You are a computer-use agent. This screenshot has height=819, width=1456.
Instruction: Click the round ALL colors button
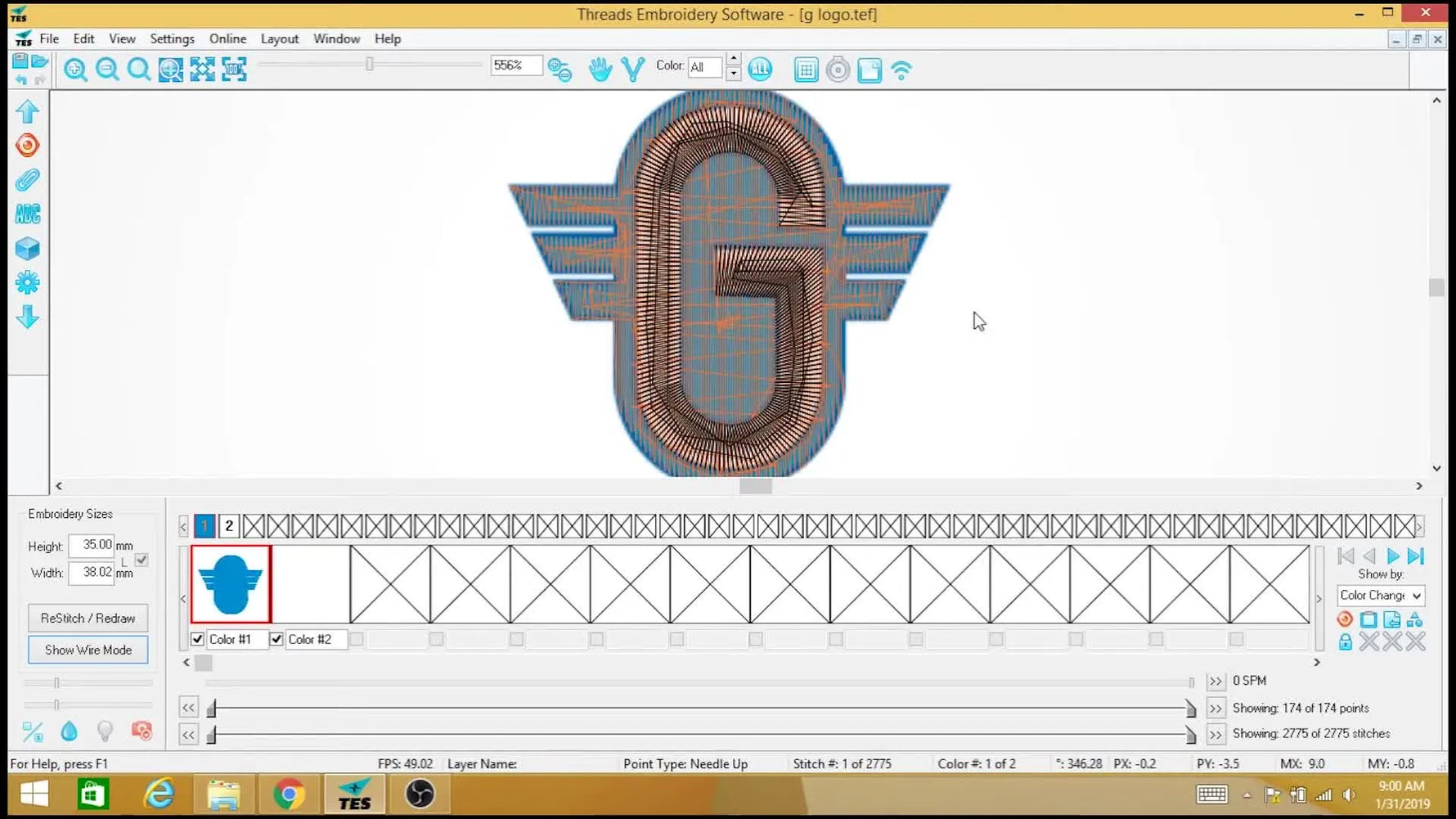[760, 70]
